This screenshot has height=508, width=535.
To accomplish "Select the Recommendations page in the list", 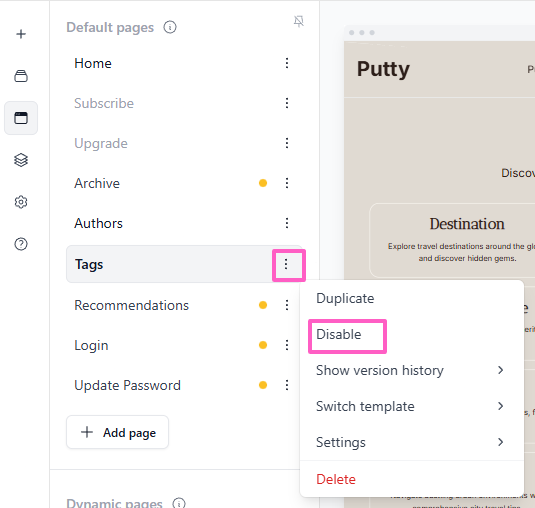I will (131, 305).
